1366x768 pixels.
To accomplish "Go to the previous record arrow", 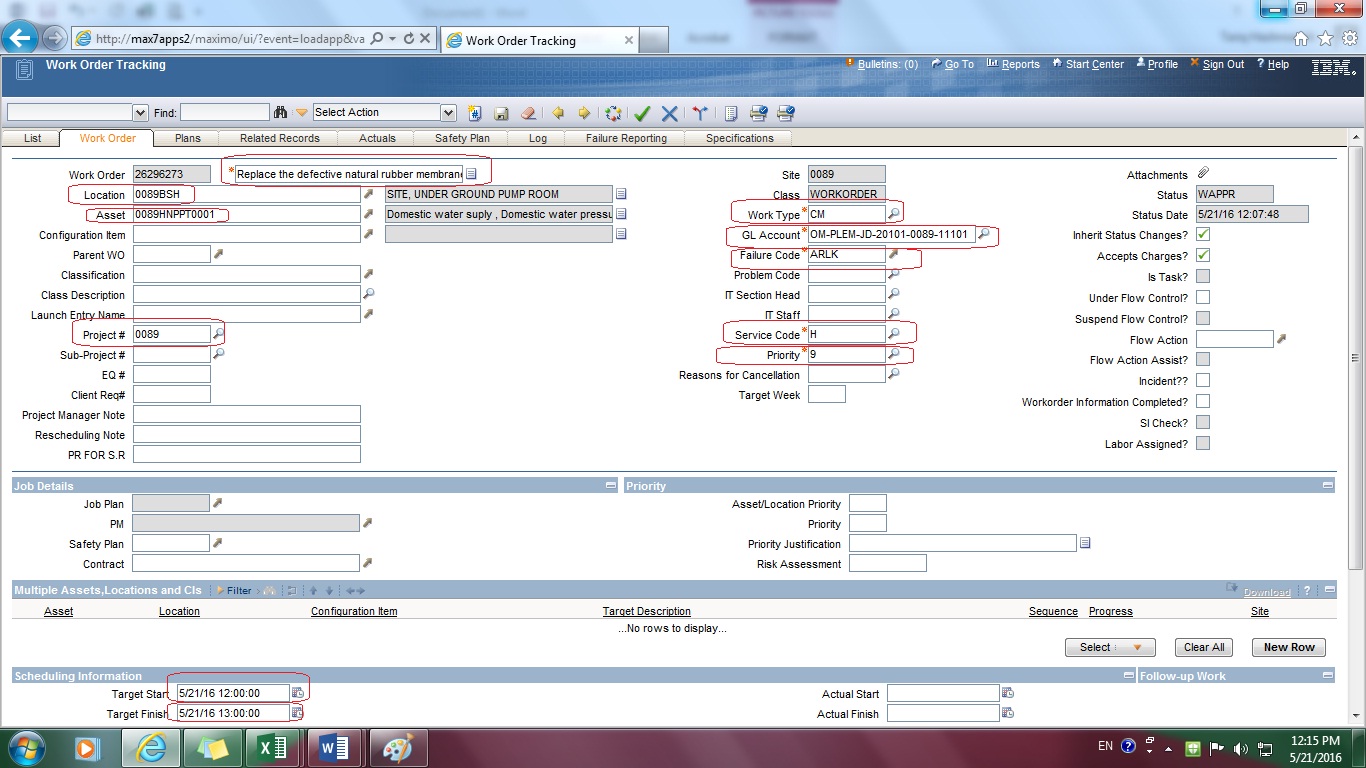I will (x=558, y=113).
